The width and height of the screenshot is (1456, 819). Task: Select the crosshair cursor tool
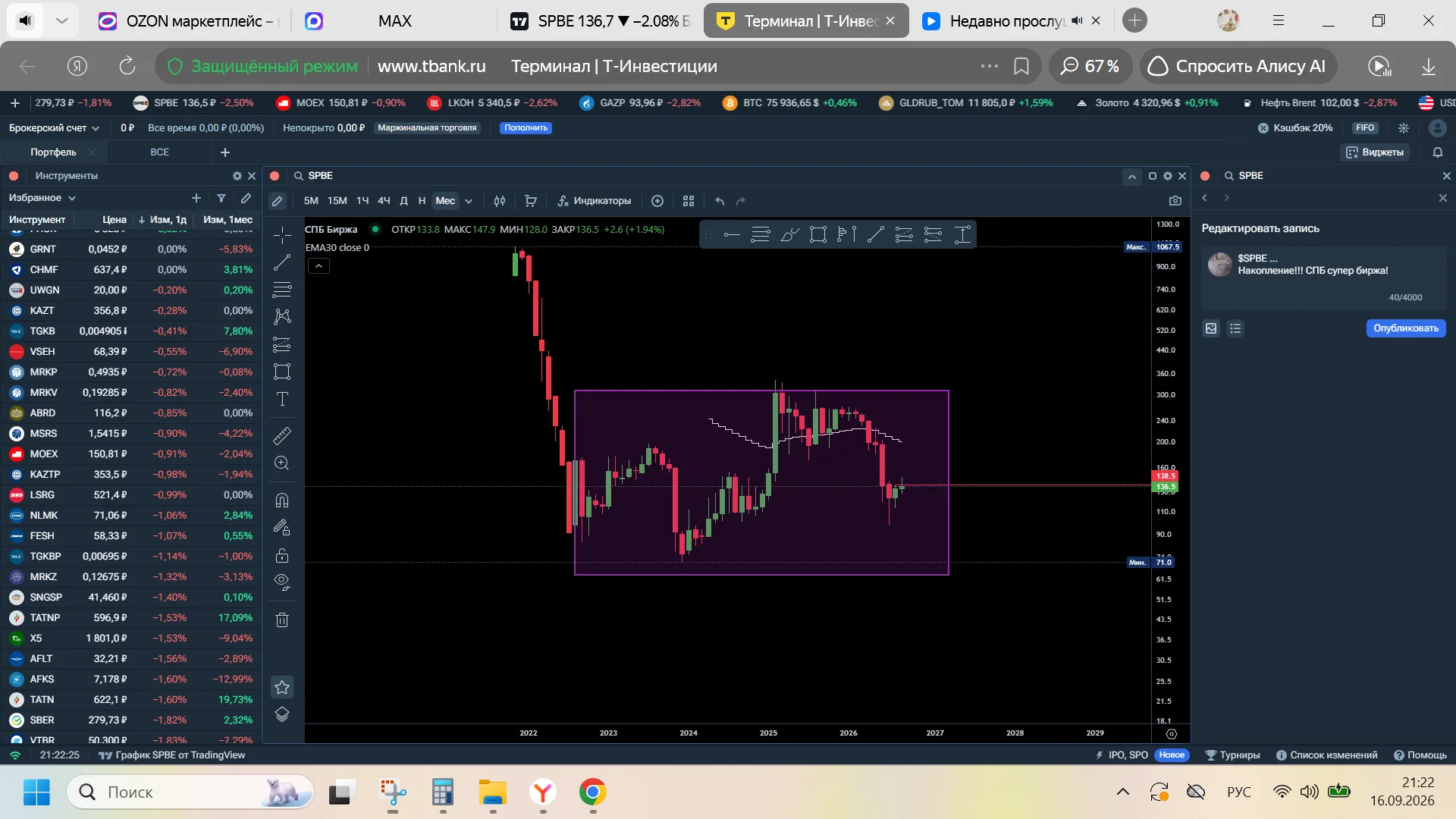(282, 235)
